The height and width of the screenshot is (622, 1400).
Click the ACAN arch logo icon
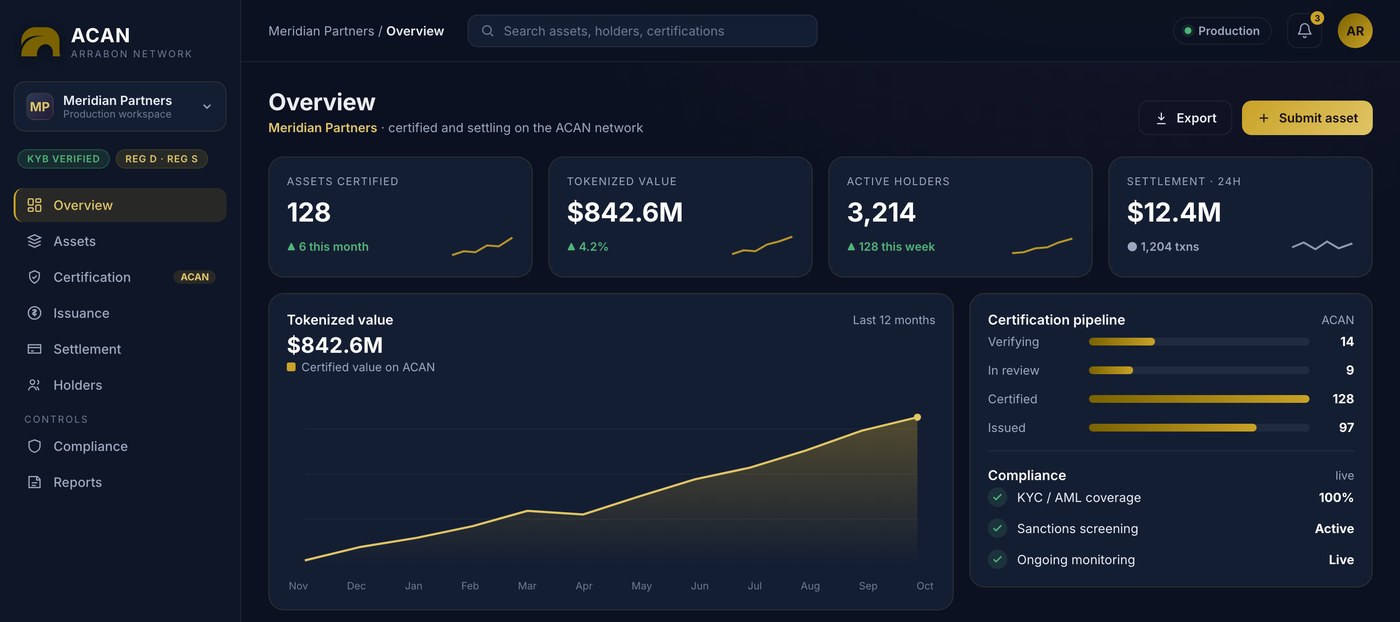click(x=40, y=41)
